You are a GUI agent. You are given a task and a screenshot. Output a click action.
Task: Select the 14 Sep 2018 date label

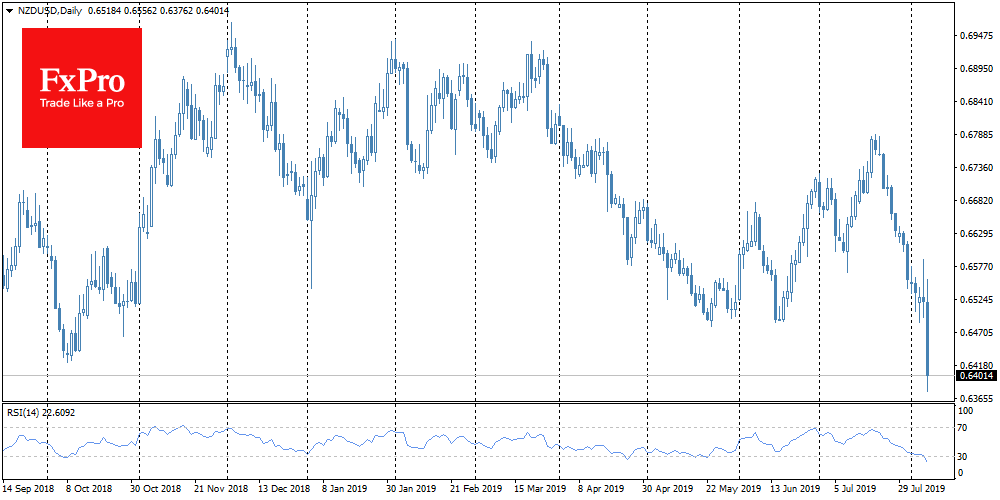[28, 491]
